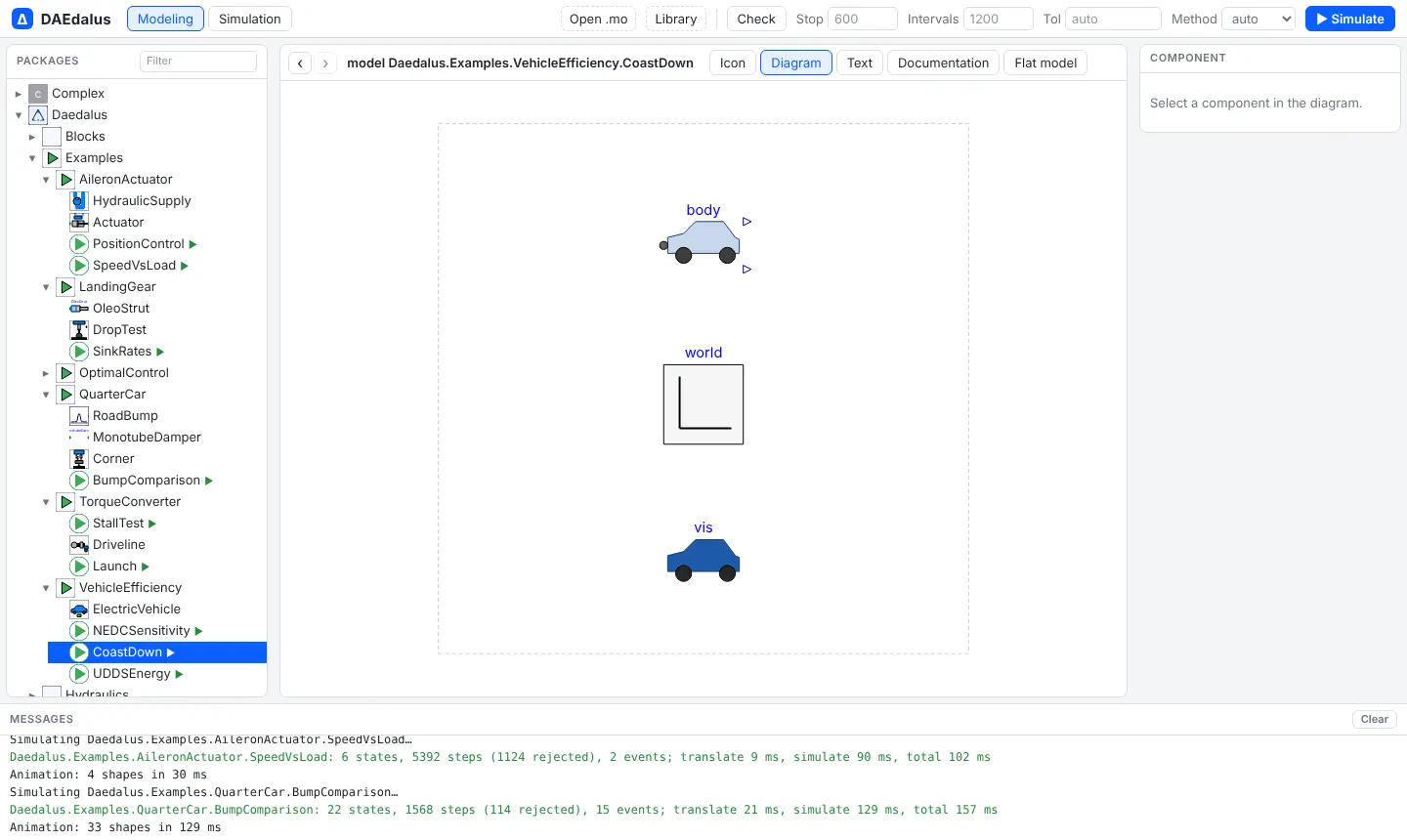Switch to Modeling mode
Screen dimensions: 1407x840
tap(165, 19)
